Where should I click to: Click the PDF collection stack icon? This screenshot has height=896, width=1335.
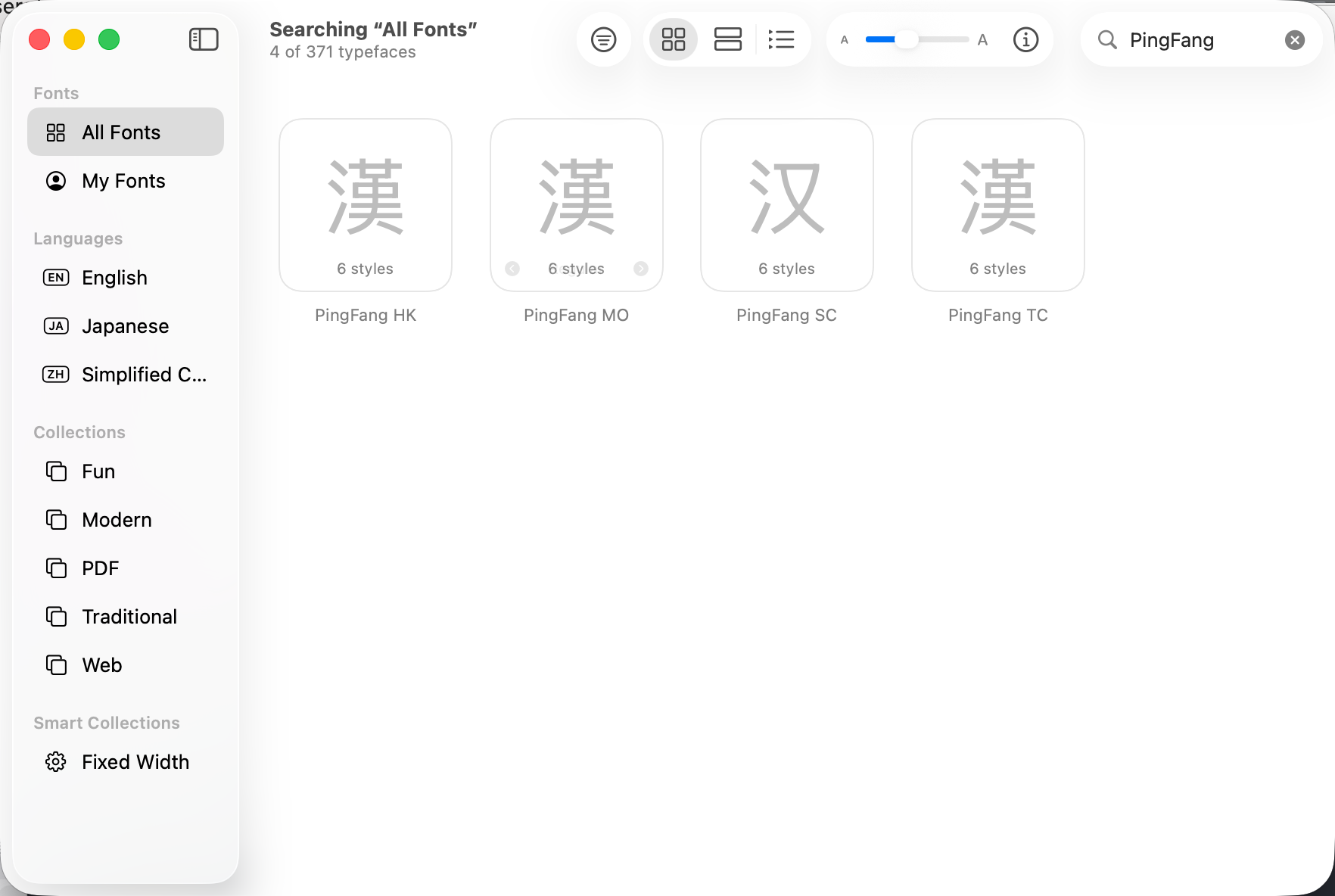click(56, 568)
